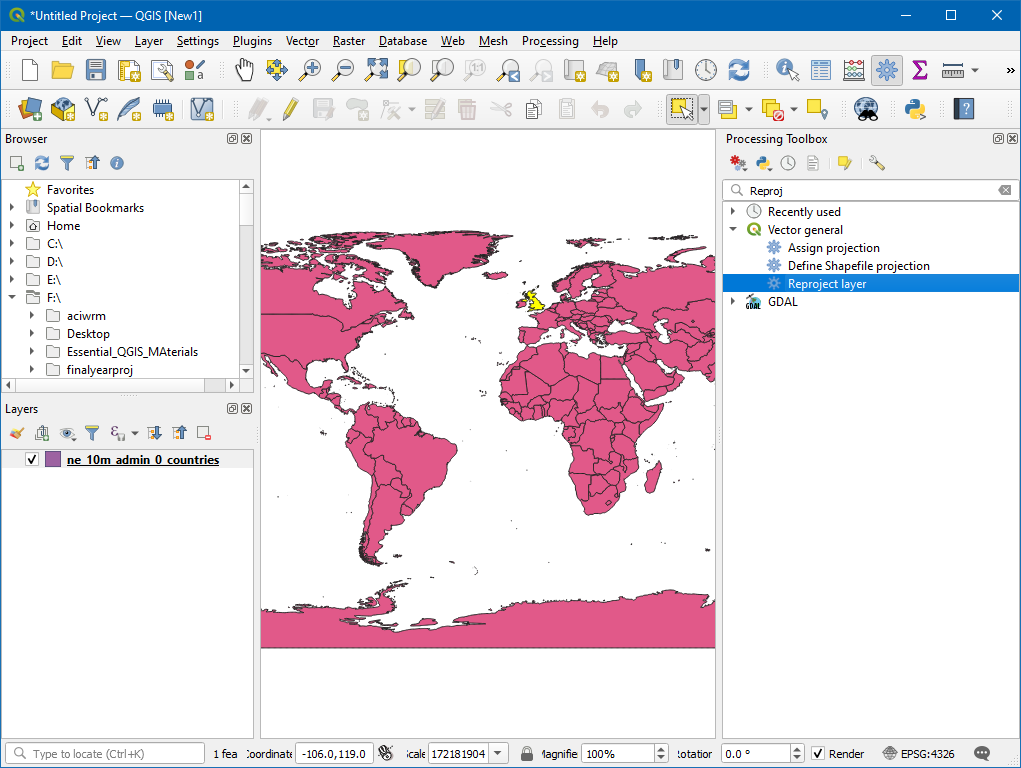The image size is (1021, 768).
Task: Toggle visibility of ne_10m_admin_0_countries layer
Action: [32, 460]
